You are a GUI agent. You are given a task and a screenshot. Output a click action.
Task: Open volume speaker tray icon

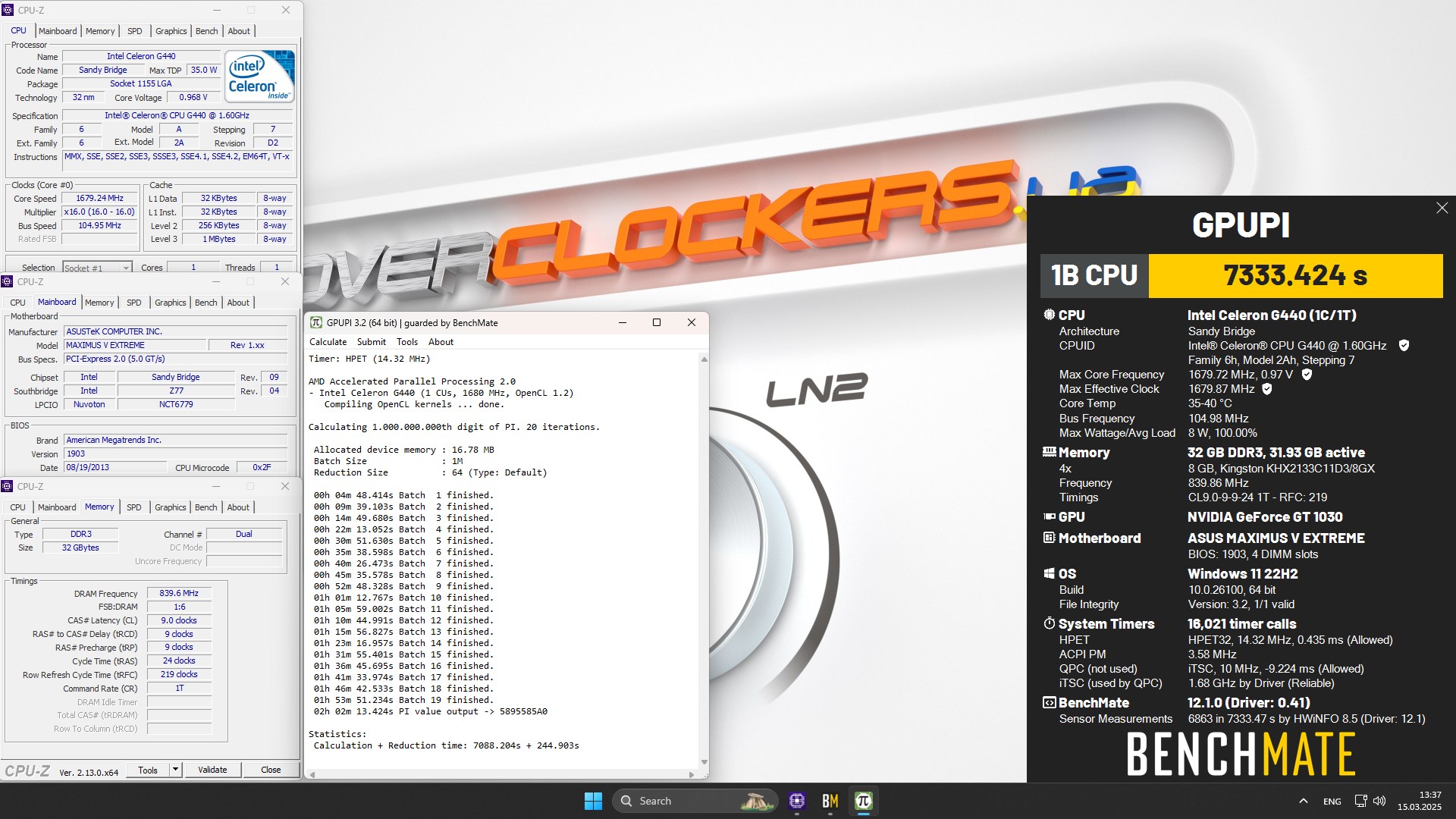coord(1379,801)
